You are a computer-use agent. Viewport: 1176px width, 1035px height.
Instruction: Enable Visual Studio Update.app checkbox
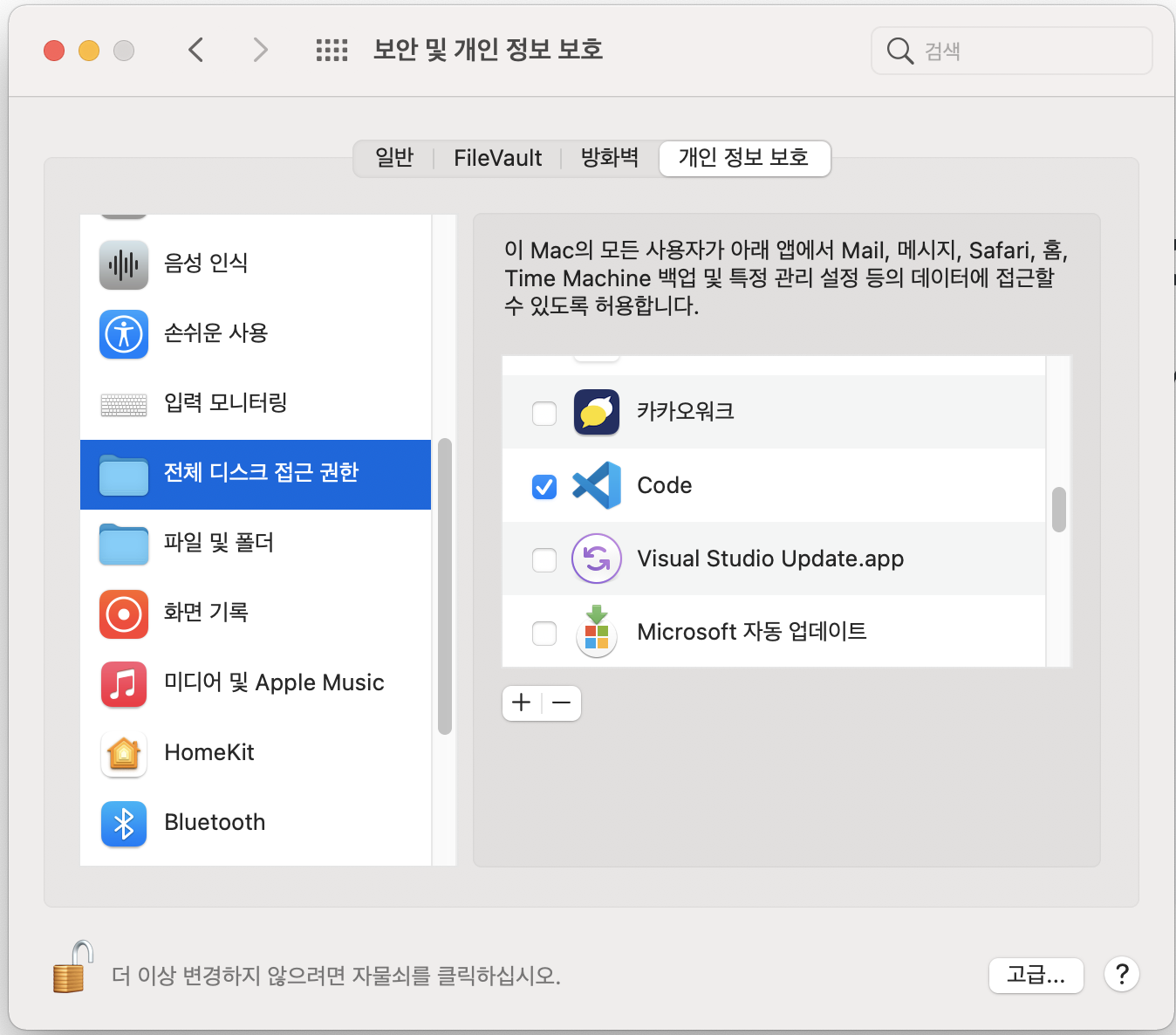click(544, 559)
